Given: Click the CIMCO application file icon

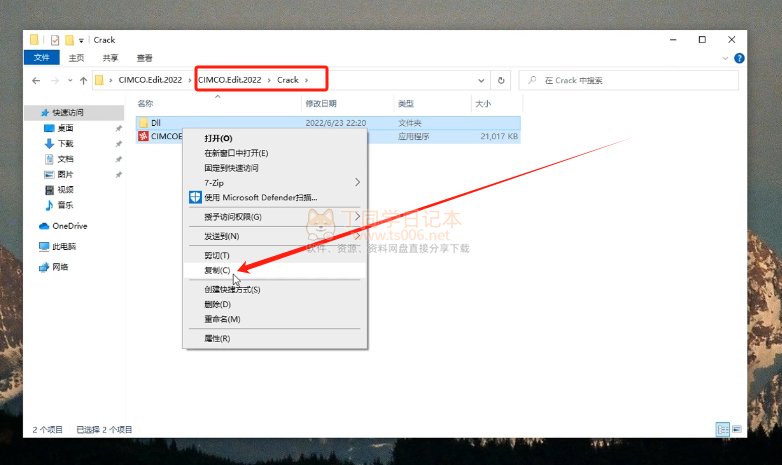Looking at the screenshot, I should tap(143, 136).
